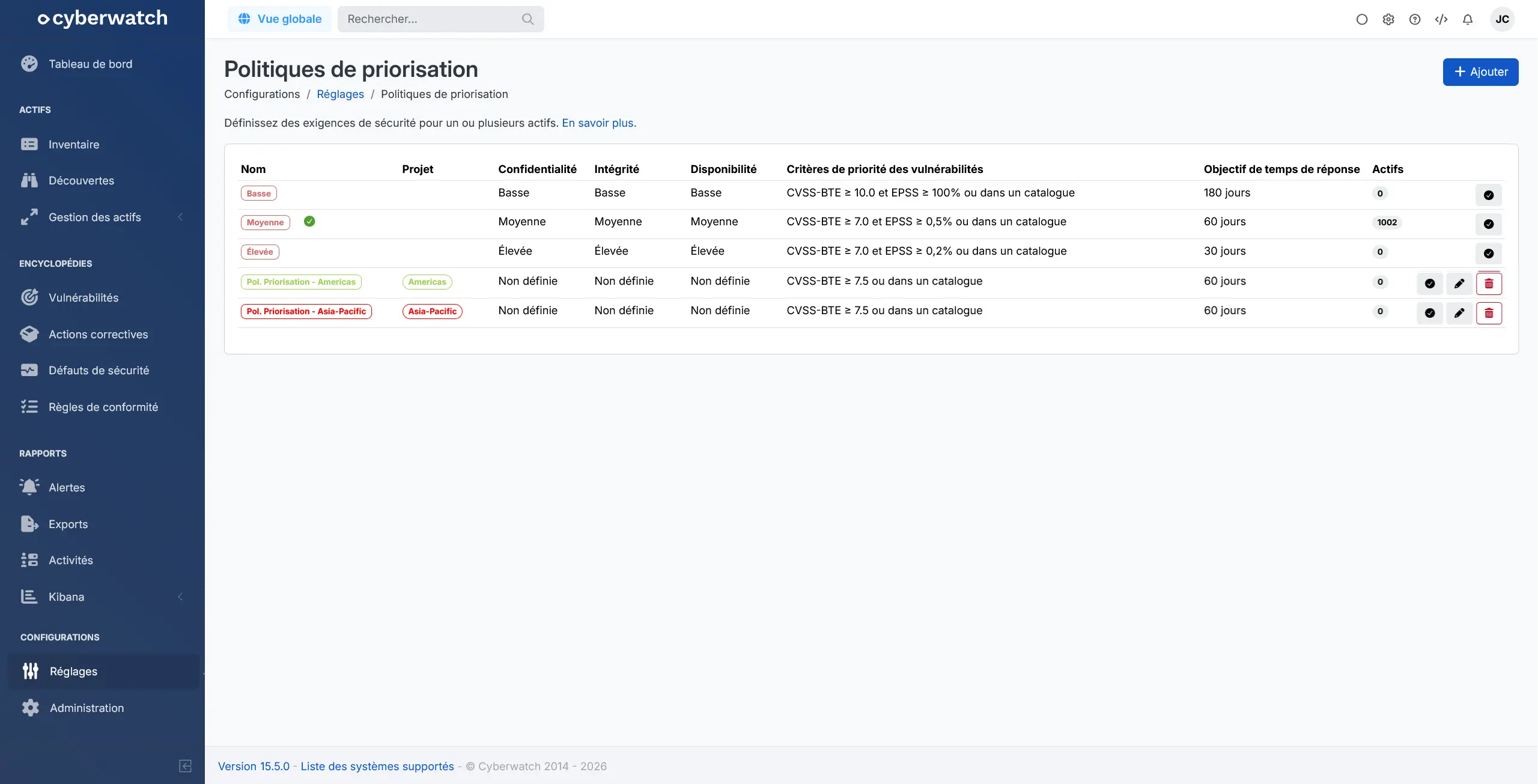The height and width of the screenshot is (784, 1538).
Task: Expand the Gestion des actifs submenu
Action: 180,217
